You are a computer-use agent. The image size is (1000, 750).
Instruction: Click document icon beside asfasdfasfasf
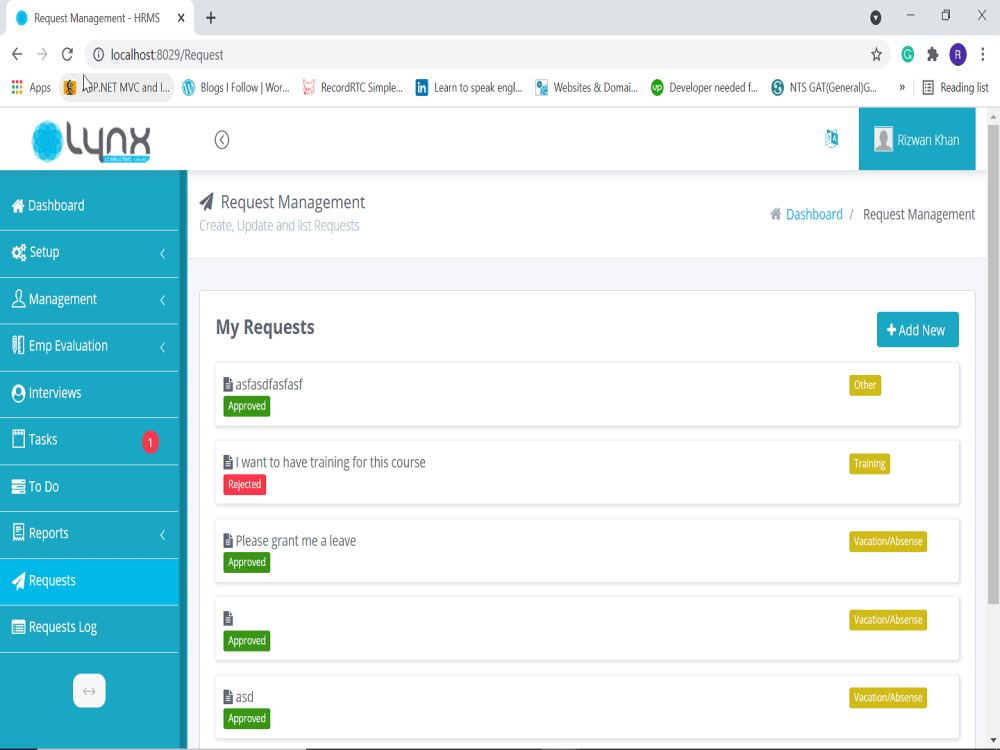click(228, 385)
